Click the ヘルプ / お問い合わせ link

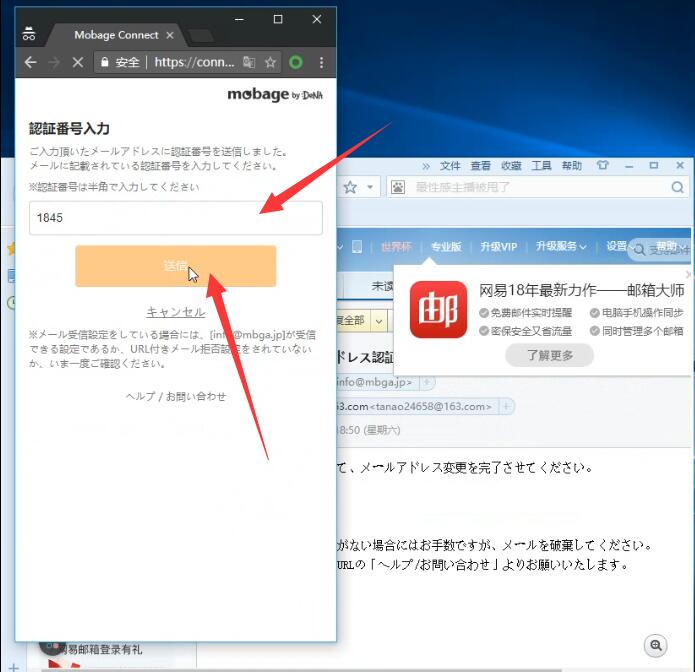[176, 396]
